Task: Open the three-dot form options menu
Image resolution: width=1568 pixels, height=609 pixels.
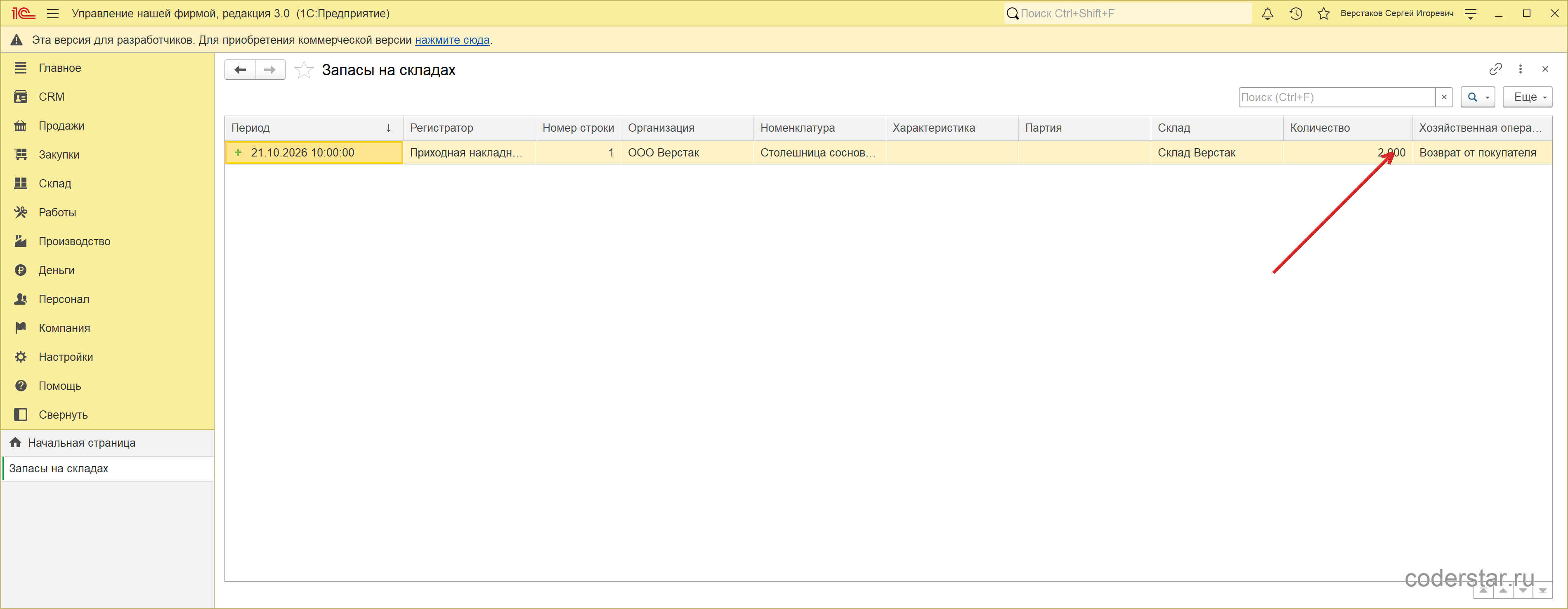Action: [x=1521, y=69]
